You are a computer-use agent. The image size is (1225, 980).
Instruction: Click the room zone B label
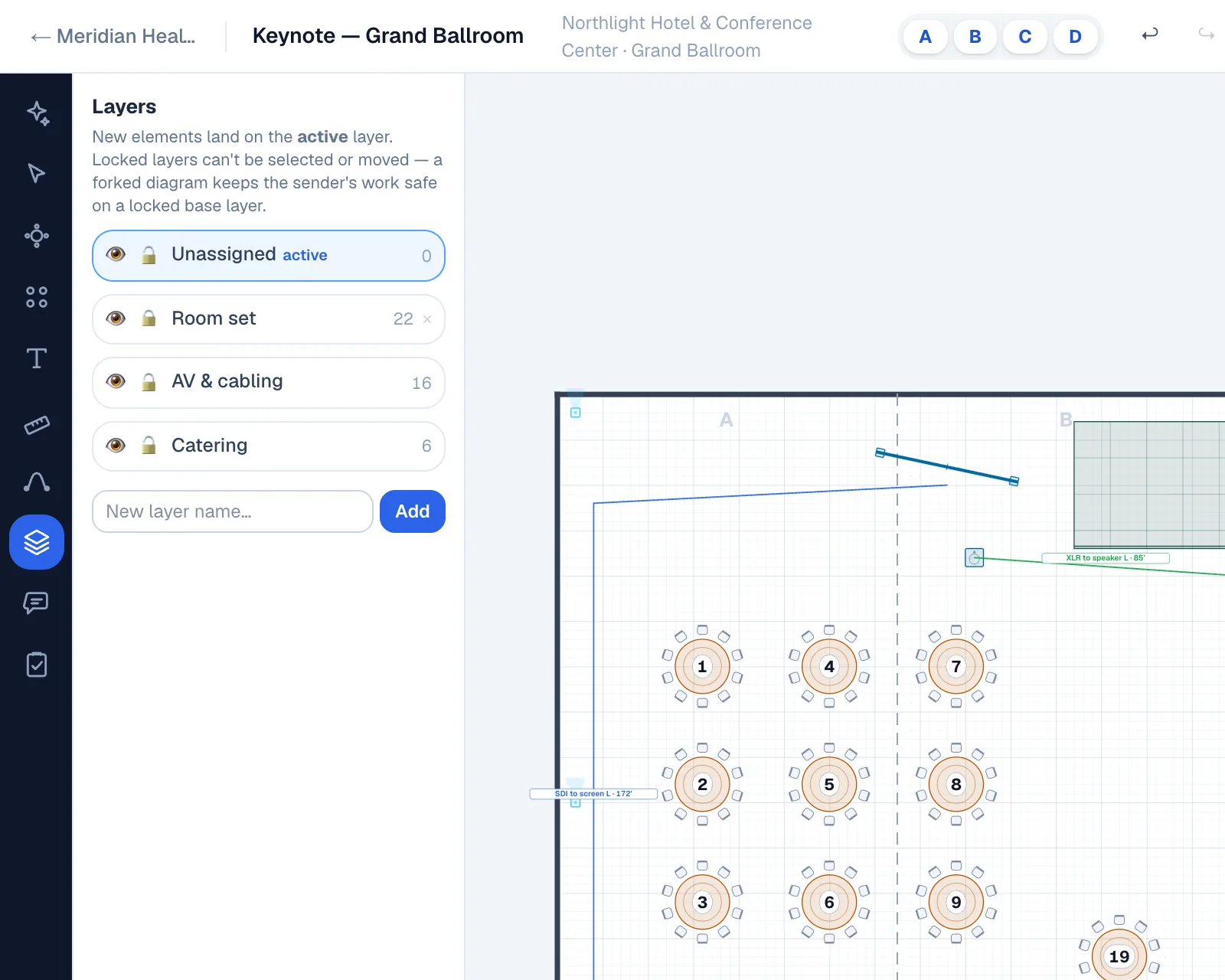pos(1066,420)
